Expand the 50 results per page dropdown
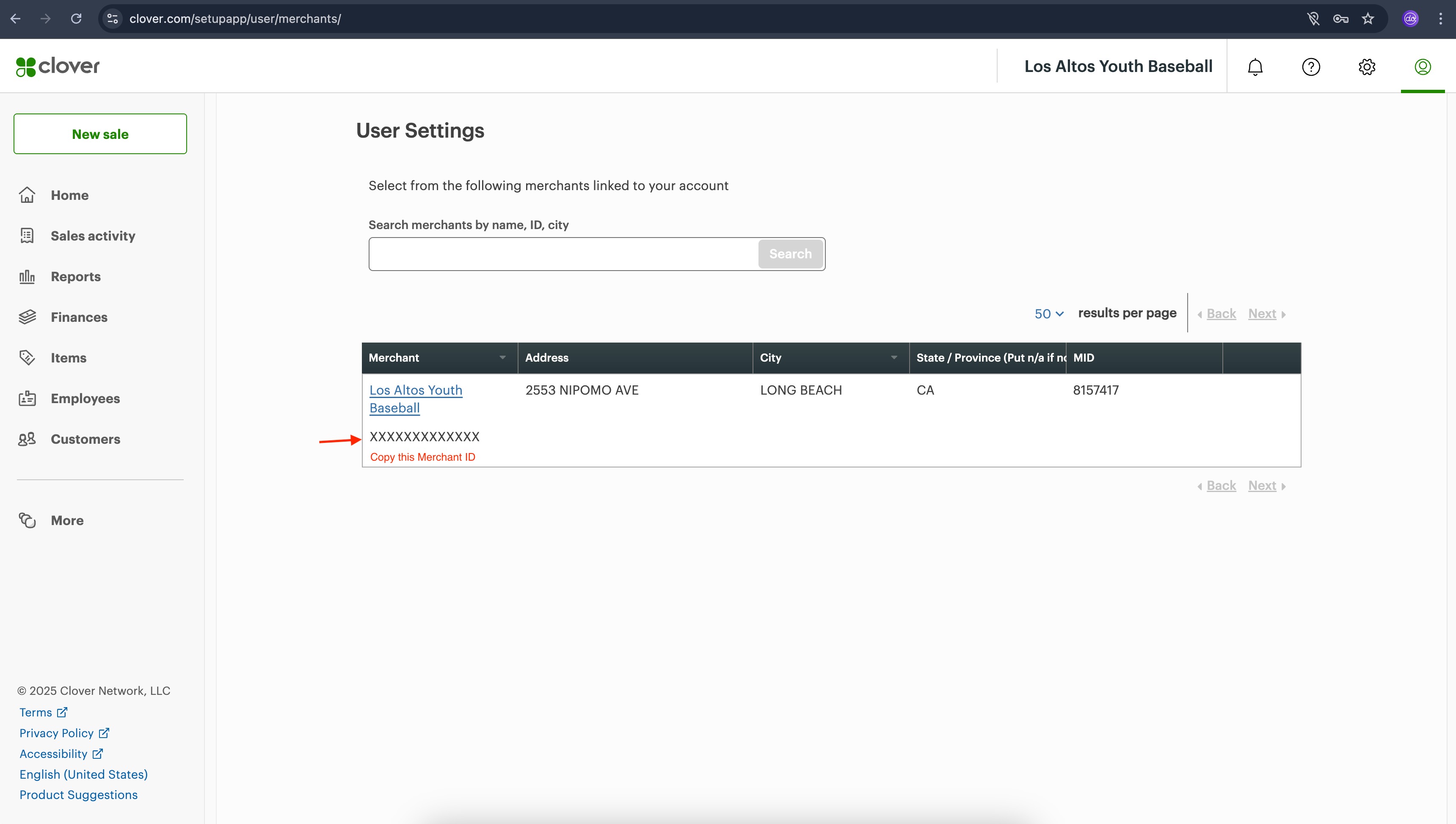Viewport: 1456px width, 824px height. click(1049, 313)
